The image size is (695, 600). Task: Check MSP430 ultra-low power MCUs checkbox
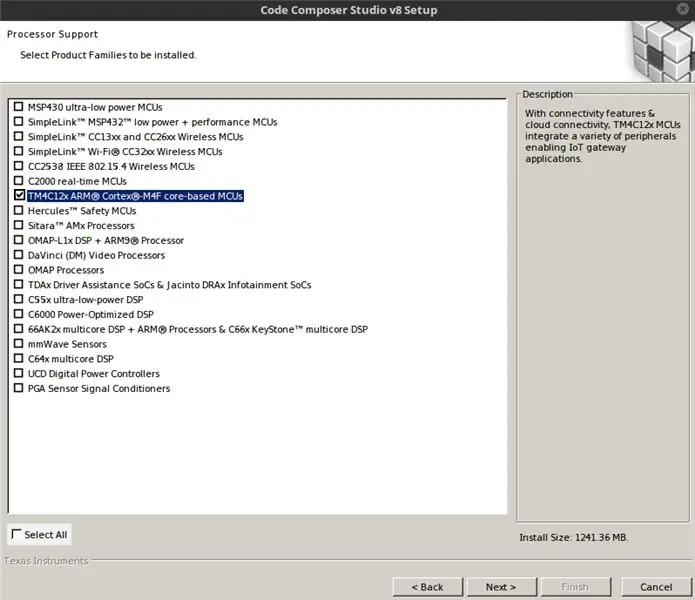coord(19,107)
